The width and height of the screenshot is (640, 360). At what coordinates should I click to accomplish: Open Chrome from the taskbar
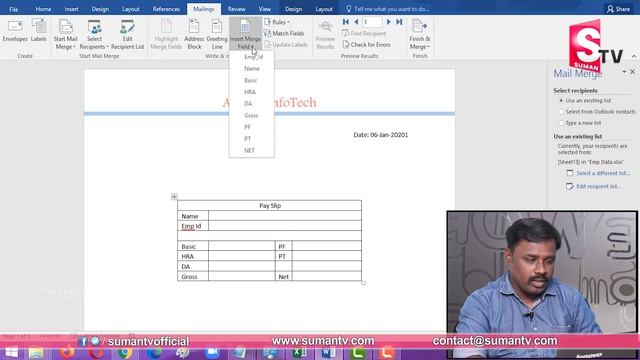(x=125, y=352)
